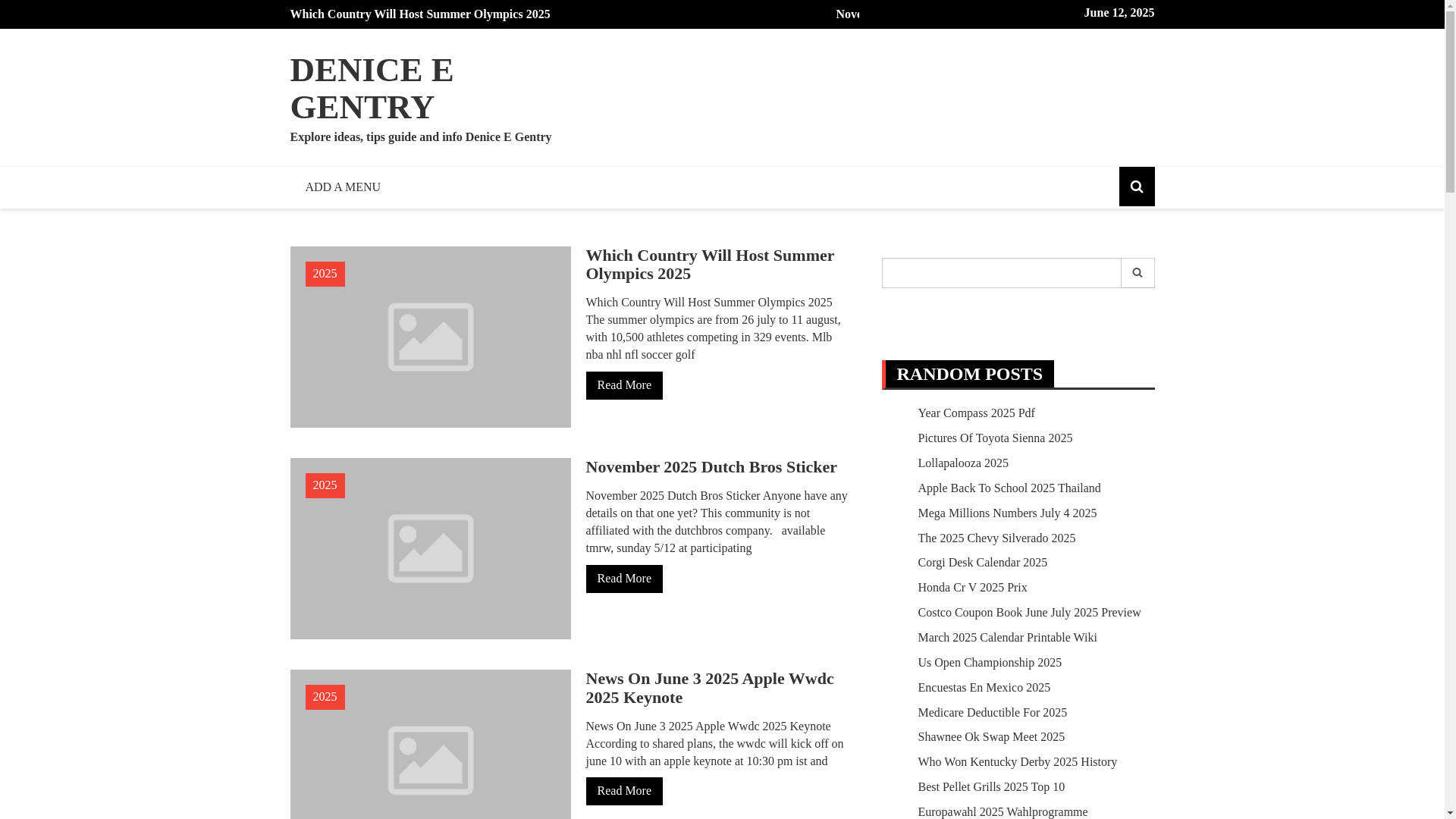Open Honda Cr V 2025 Prix link
1456x819 pixels.
coord(972,588)
